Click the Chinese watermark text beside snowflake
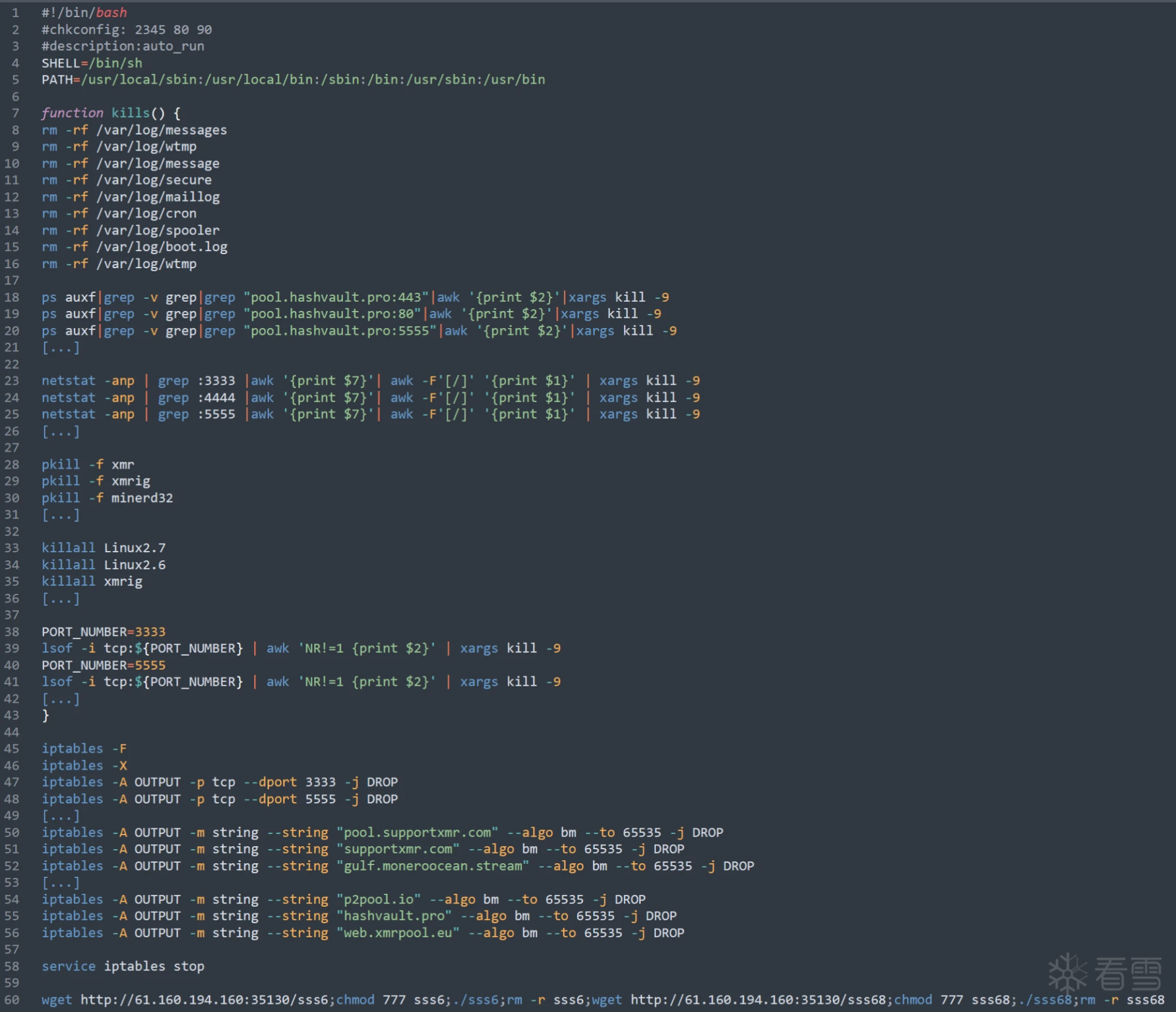 pos(1128,973)
